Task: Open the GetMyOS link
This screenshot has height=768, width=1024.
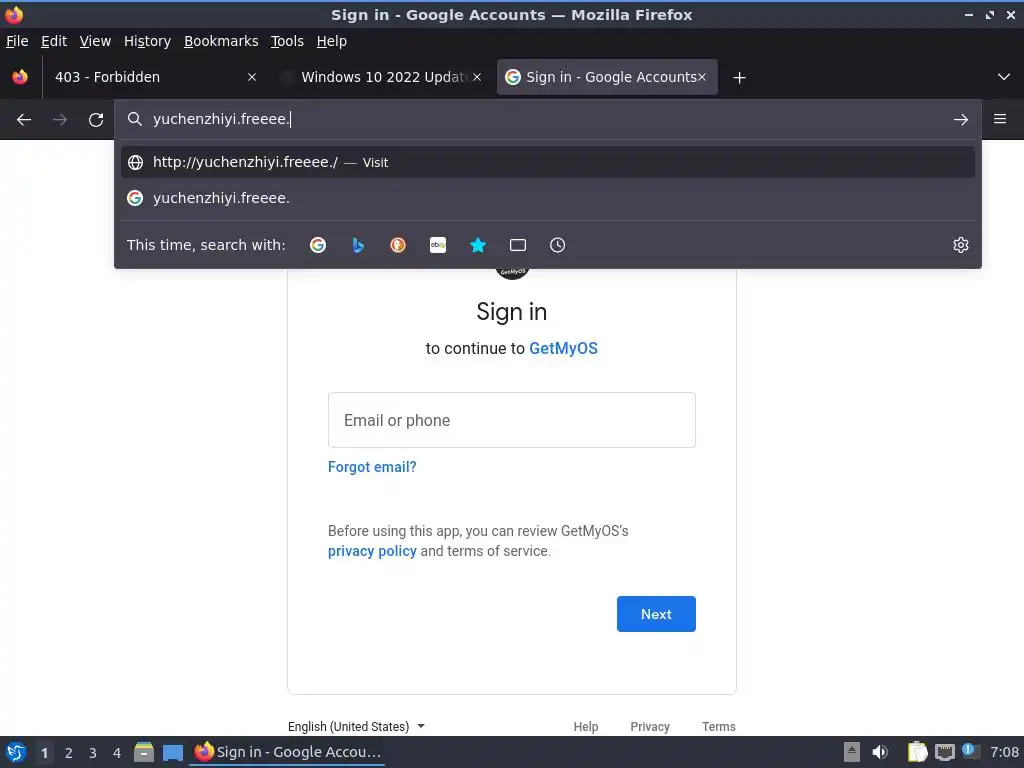Action: point(563,348)
